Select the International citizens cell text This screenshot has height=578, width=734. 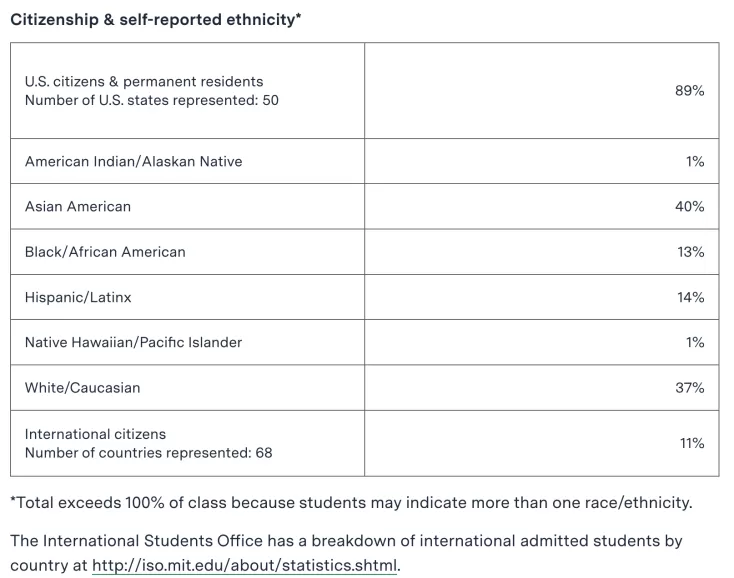(95, 434)
